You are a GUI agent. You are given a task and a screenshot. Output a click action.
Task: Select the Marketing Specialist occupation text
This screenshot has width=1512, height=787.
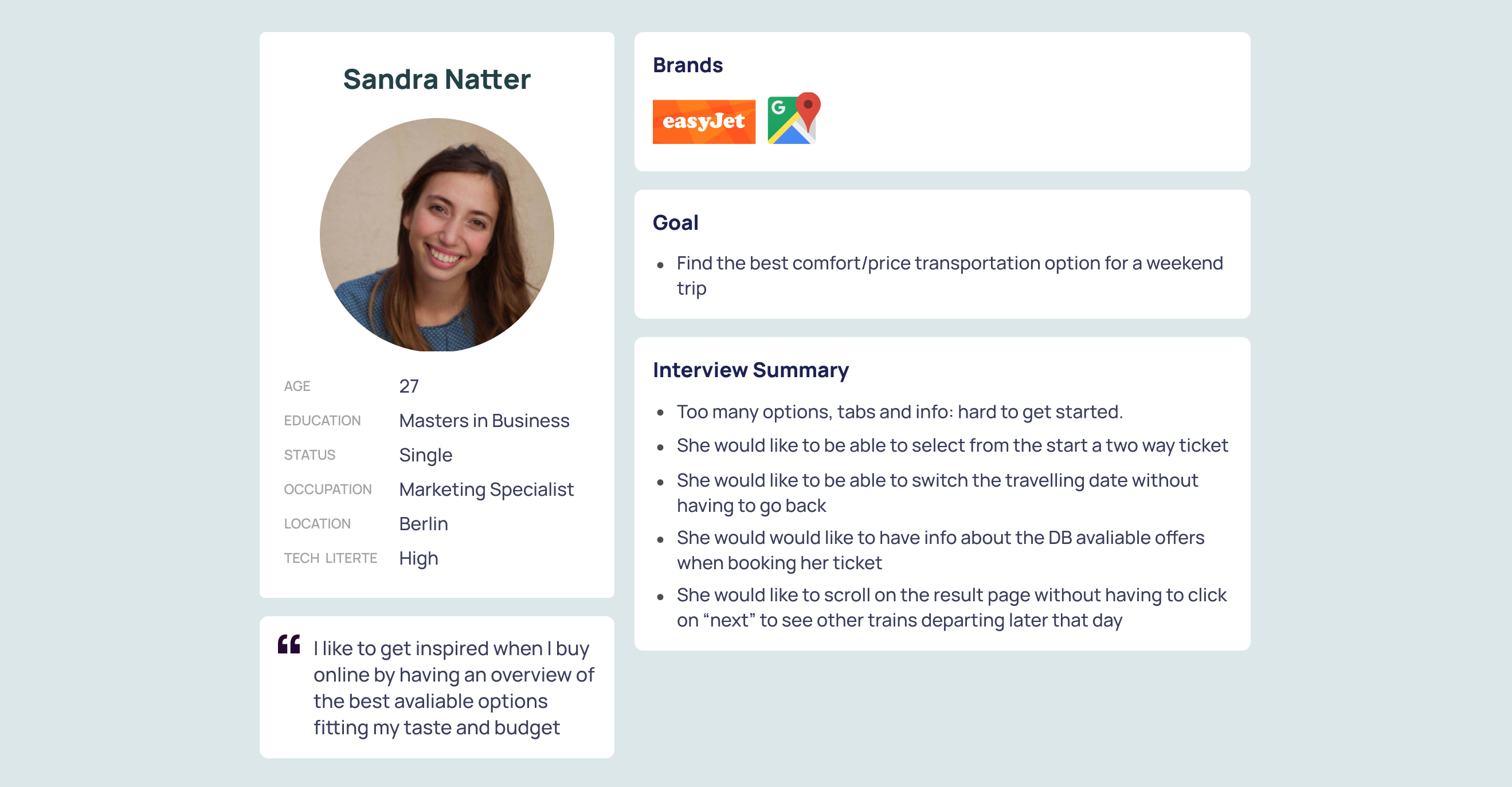click(486, 490)
